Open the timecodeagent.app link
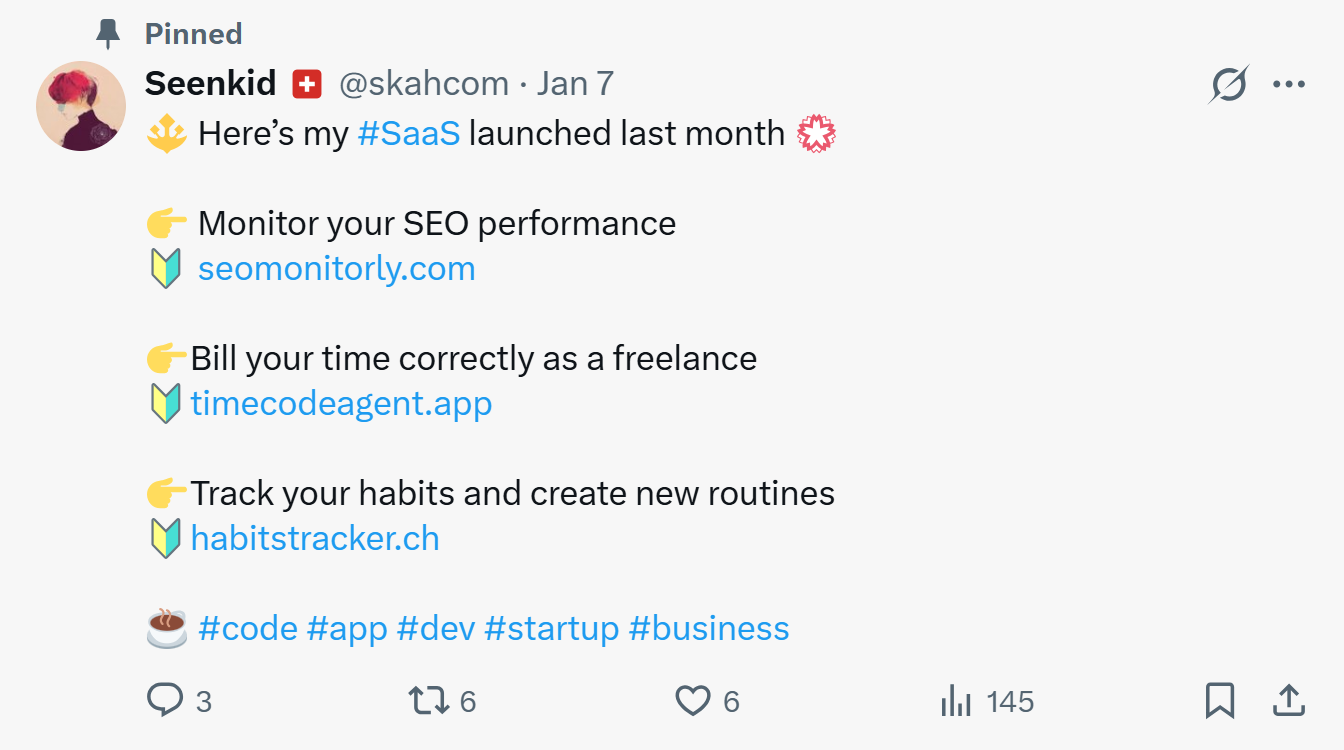Viewport: 1344px width, 750px height. coord(341,404)
